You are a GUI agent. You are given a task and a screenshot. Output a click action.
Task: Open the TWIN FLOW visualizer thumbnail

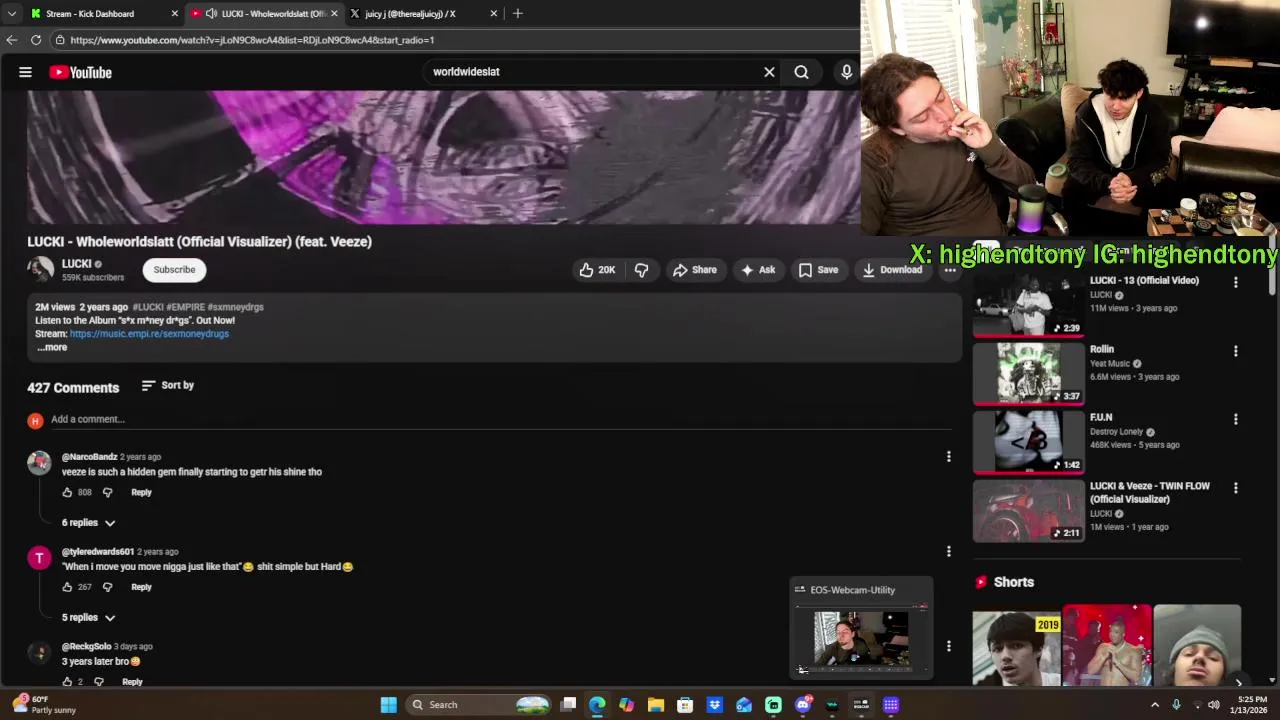1028,511
